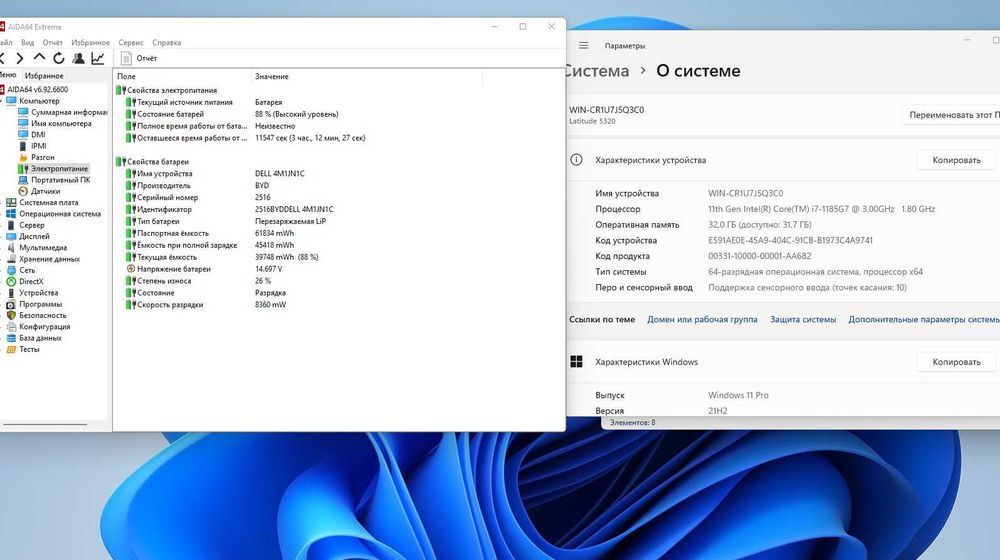Open the Избранное menu
1000x560 pixels.
pos(91,43)
